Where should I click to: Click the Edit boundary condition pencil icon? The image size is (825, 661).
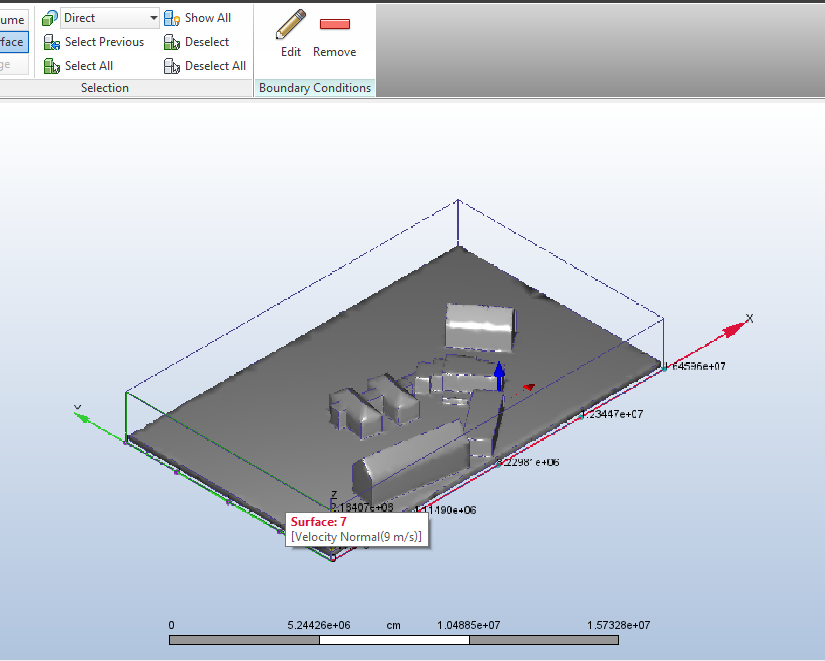(x=291, y=24)
